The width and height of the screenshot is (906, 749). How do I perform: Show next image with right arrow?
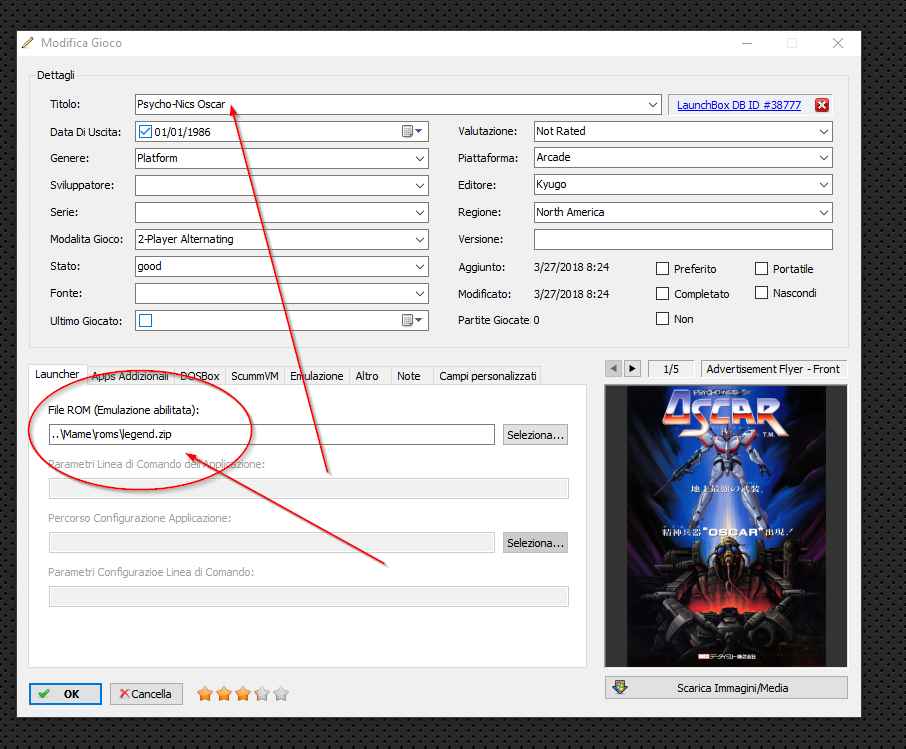click(633, 369)
